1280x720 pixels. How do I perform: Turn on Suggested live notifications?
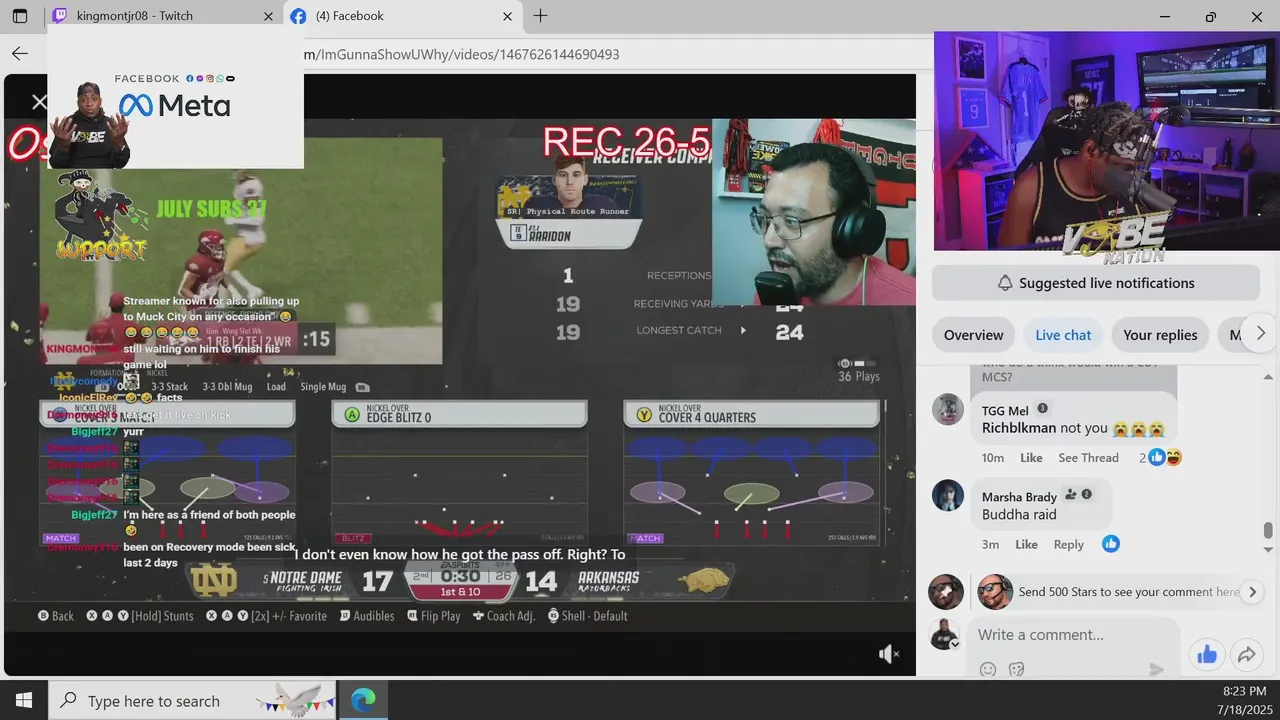click(1096, 283)
